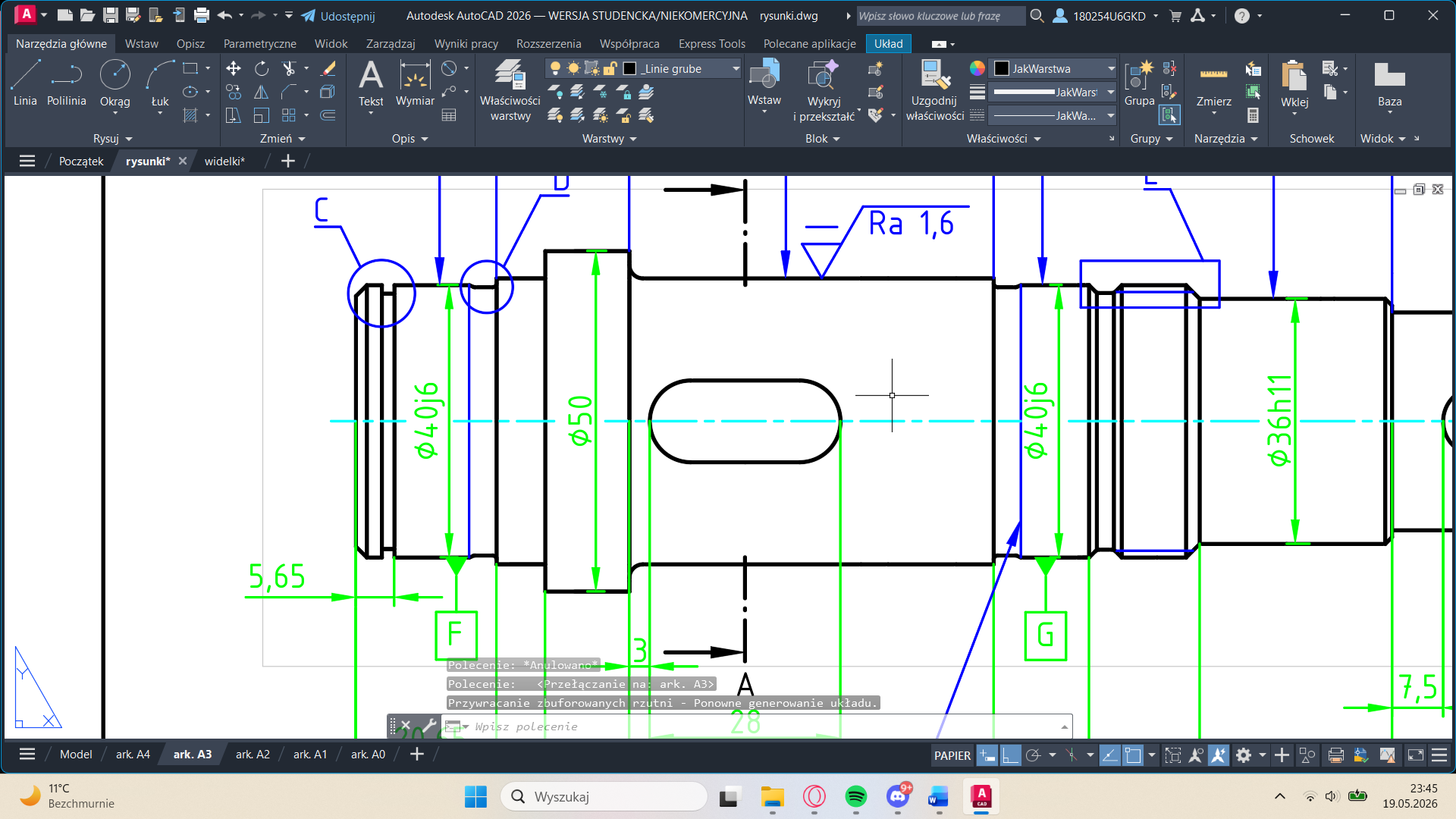Select the Okrąg circle tool
Viewport: 1456px width, 819px height.
click(115, 83)
